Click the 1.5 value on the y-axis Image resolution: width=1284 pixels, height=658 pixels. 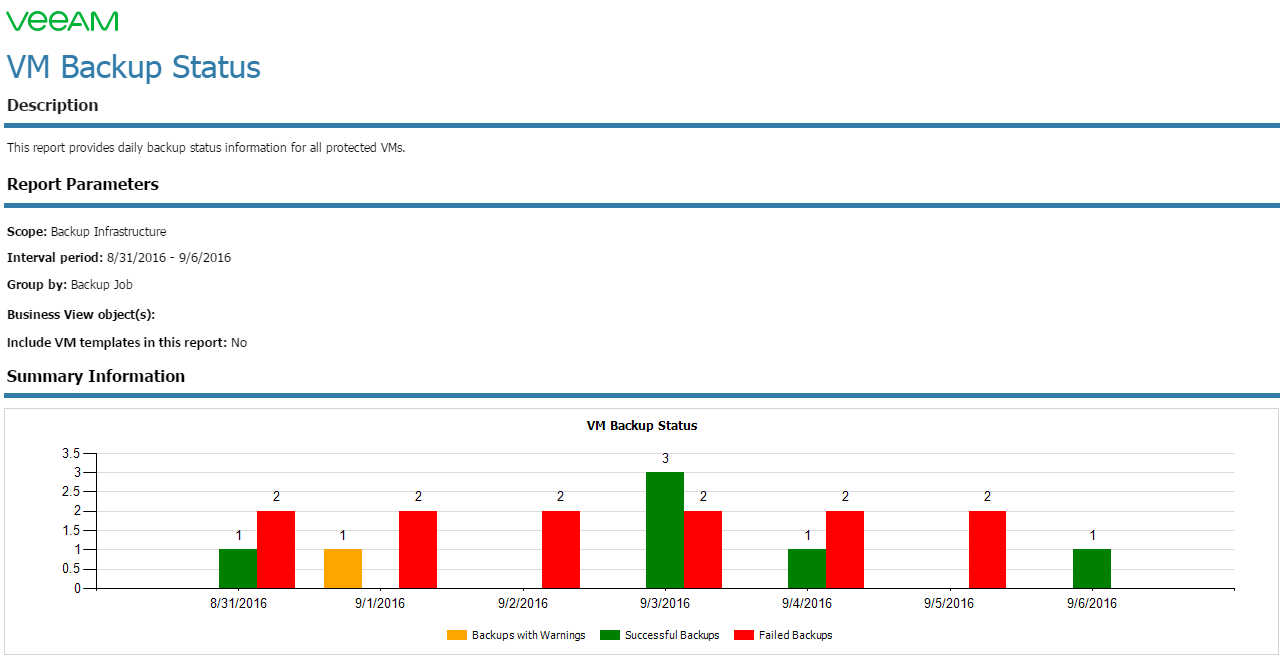click(x=71, y=531)
